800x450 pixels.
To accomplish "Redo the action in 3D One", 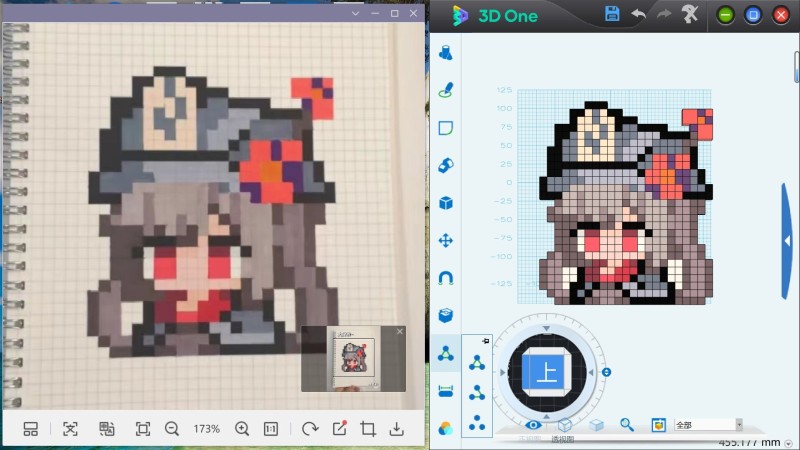I will pos(664,14).
